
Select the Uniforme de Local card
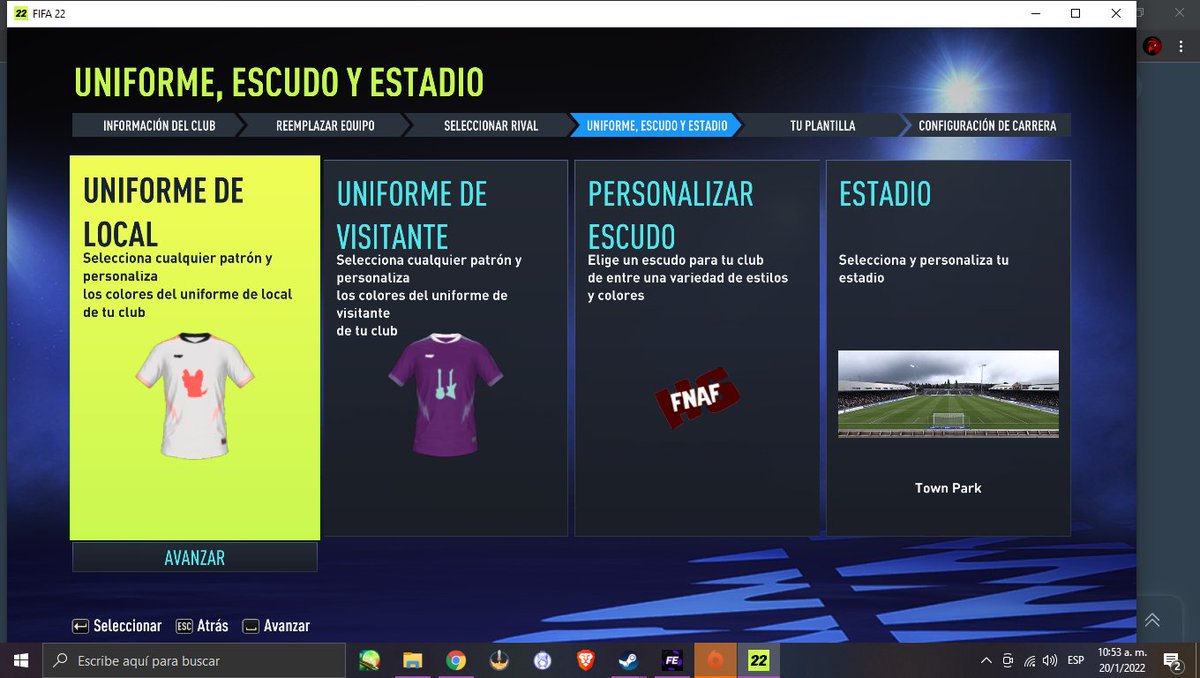tap(195, 348)
